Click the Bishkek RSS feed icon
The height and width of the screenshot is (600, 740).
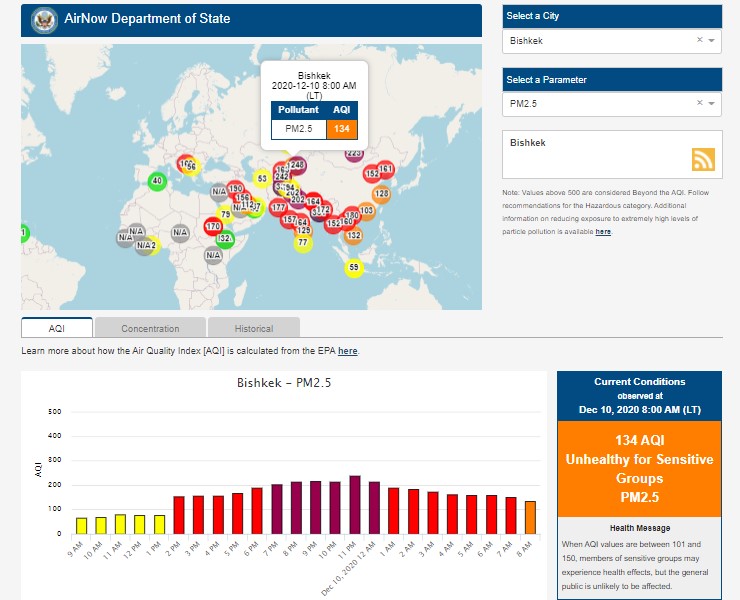[x=704, y=159]
